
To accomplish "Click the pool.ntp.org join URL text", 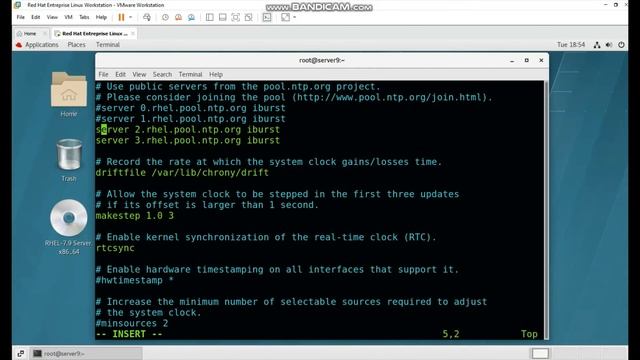I will pos(390,98).
